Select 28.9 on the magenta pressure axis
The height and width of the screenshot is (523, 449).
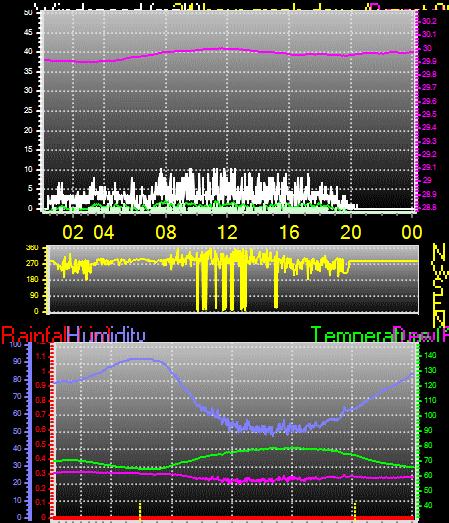click(x=429, y=194)
